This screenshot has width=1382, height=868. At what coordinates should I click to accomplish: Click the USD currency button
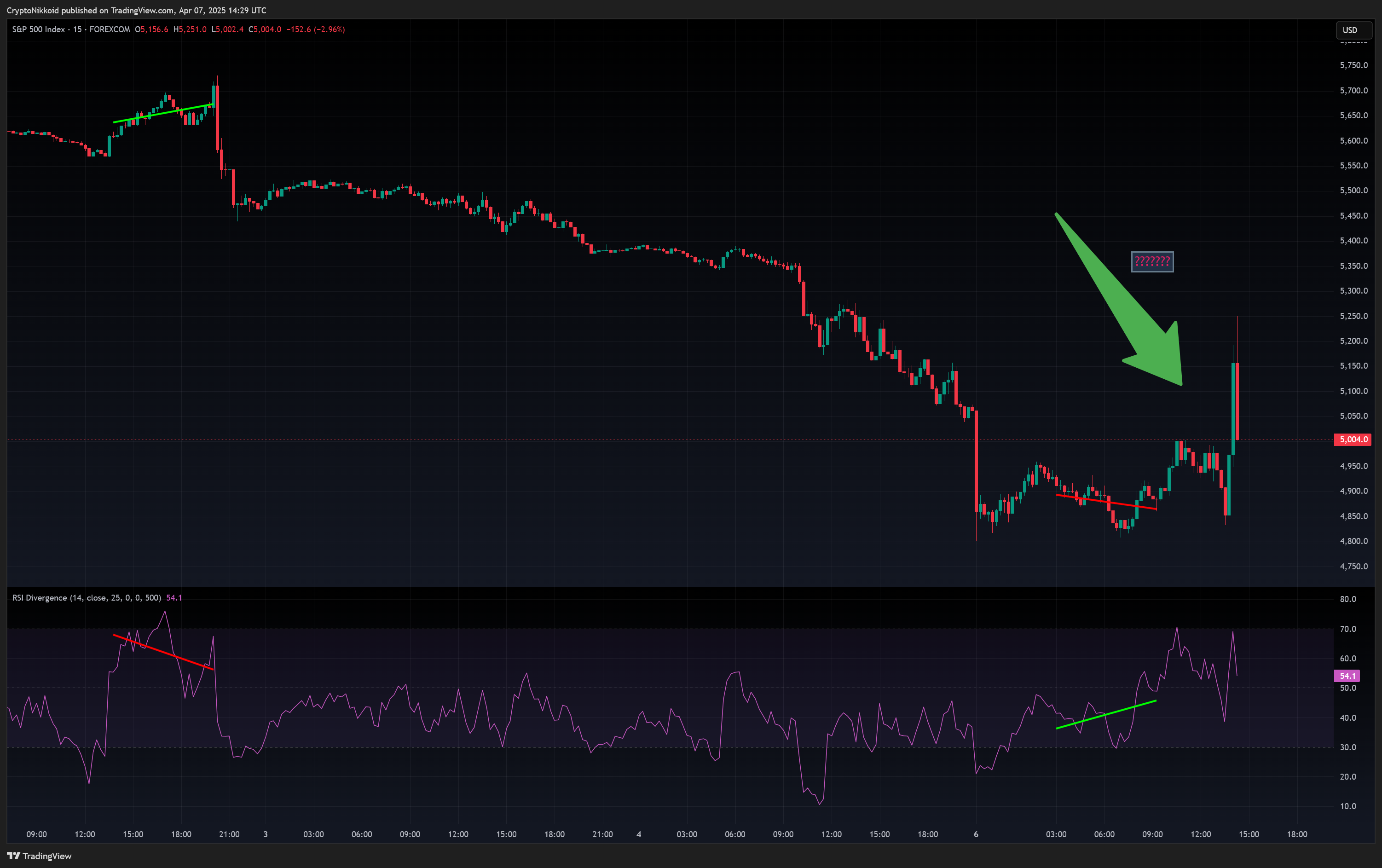(1354, 30)
